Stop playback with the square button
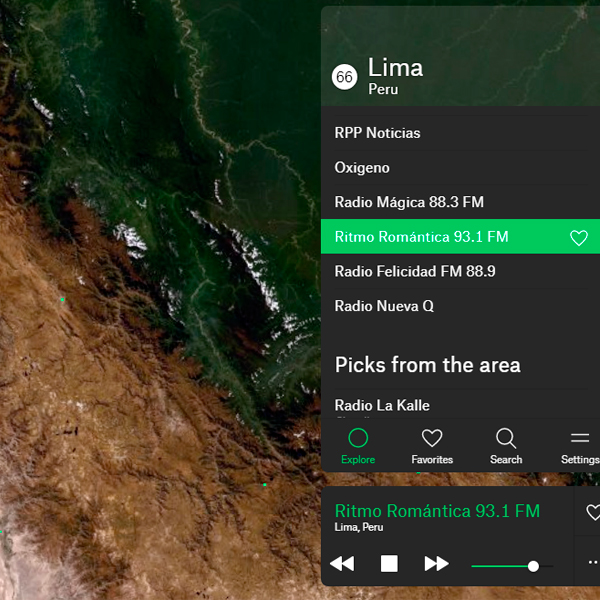The width and height of the screenshot is (600, 600). tap(389, 564)
